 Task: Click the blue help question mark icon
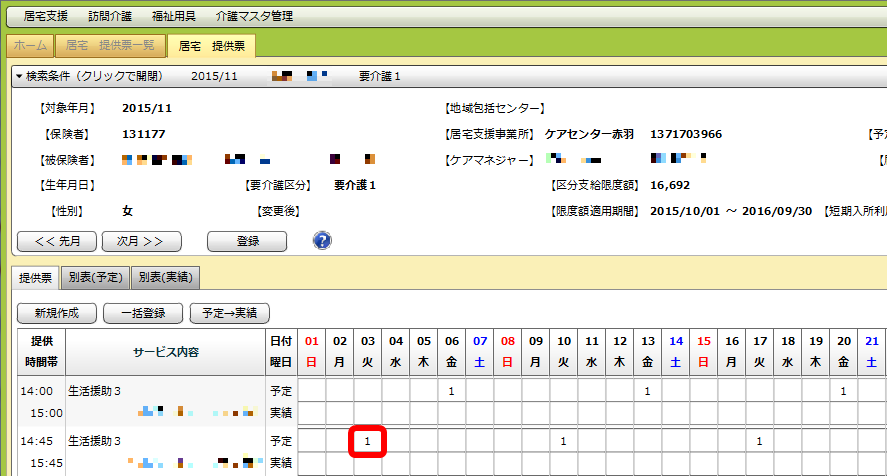pos(322,240)
